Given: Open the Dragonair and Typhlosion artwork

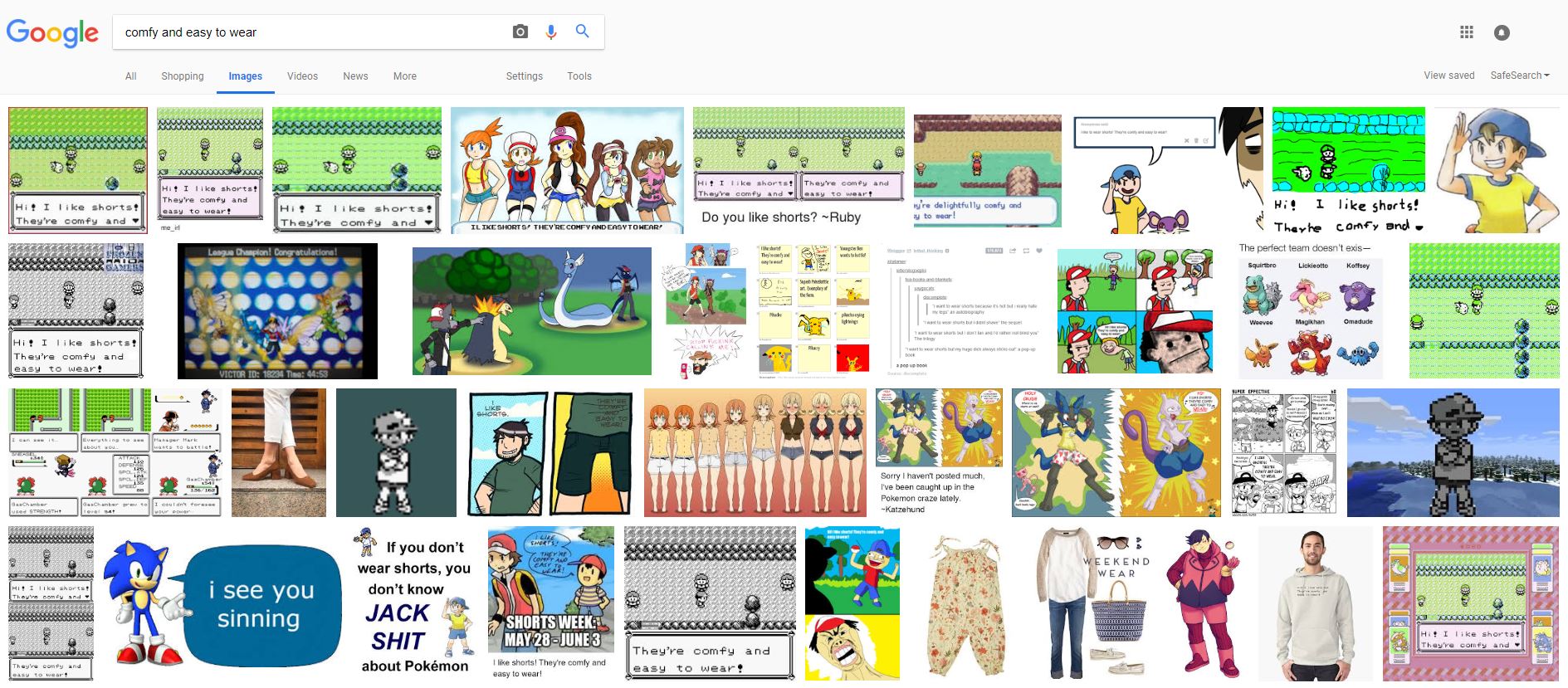Looking at the screenshot, I should [x=532, y=311].
